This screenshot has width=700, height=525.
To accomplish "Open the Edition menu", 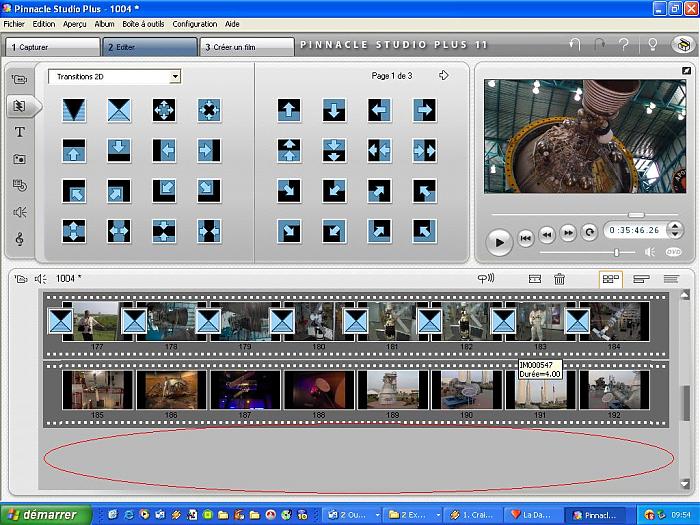I will point(44,24).
